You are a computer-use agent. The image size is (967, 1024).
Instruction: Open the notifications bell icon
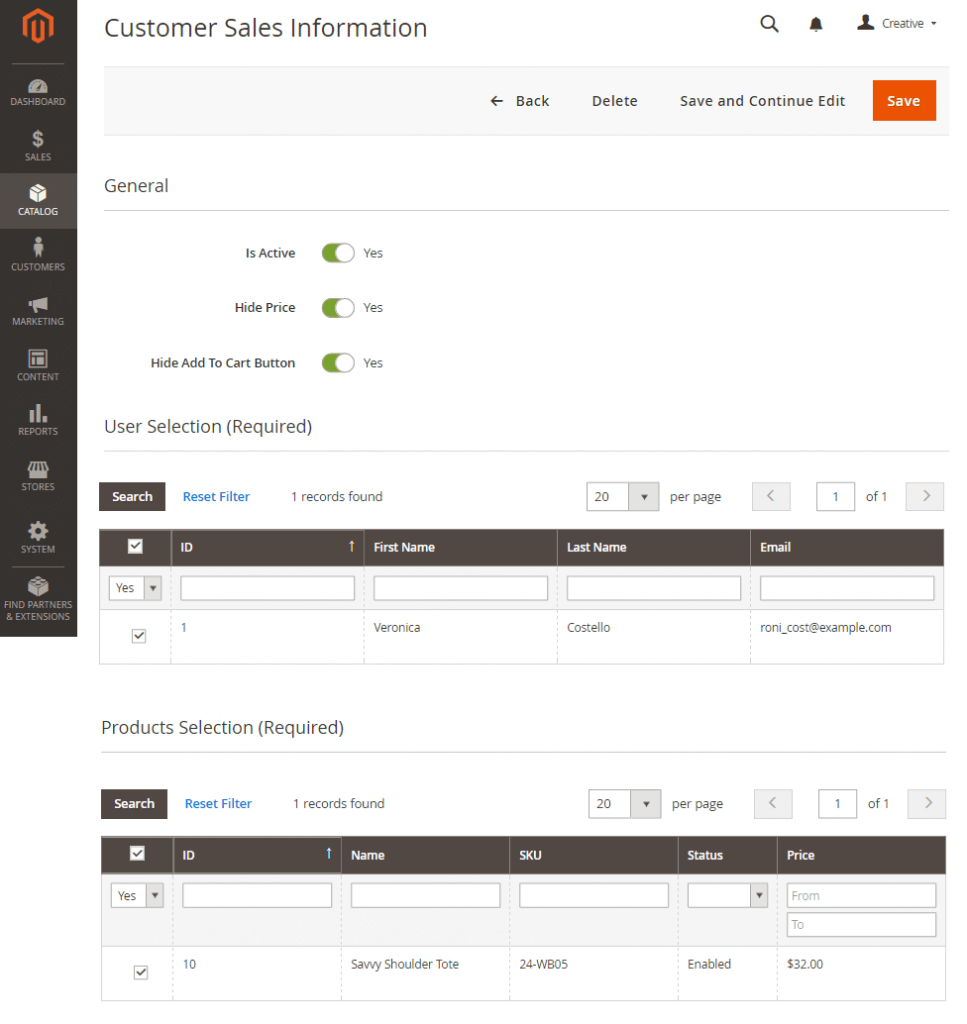pyautogui.click(x=816, y=24)
